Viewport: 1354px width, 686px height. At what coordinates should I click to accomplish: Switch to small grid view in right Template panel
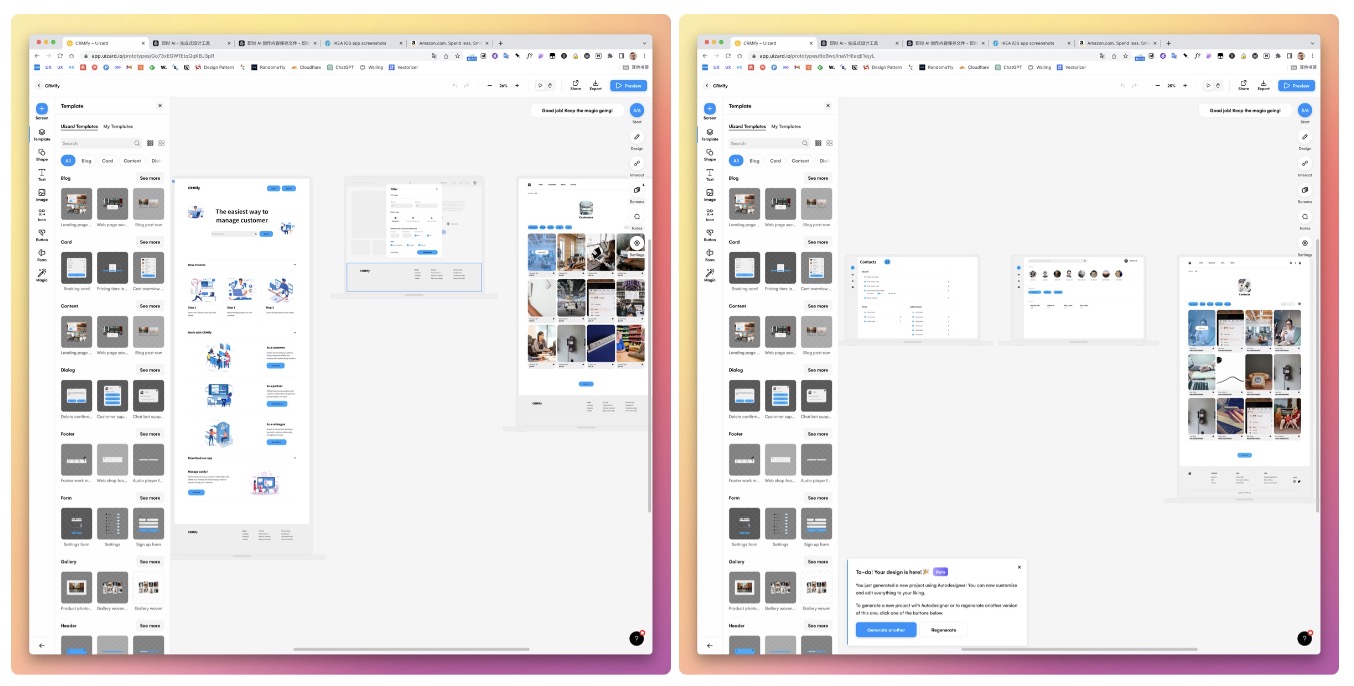[818, 143]
